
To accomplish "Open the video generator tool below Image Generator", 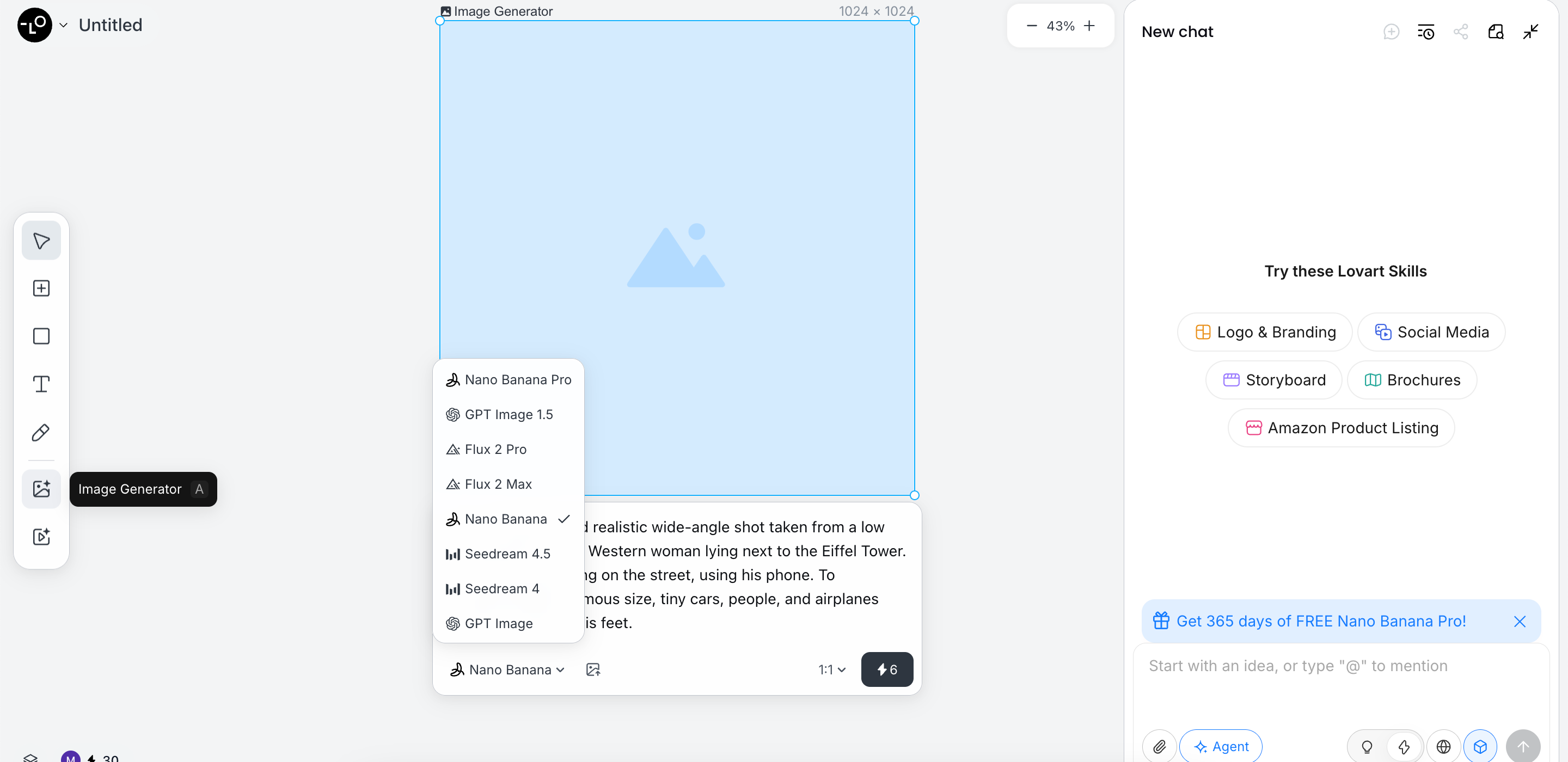I will point(41,537).
